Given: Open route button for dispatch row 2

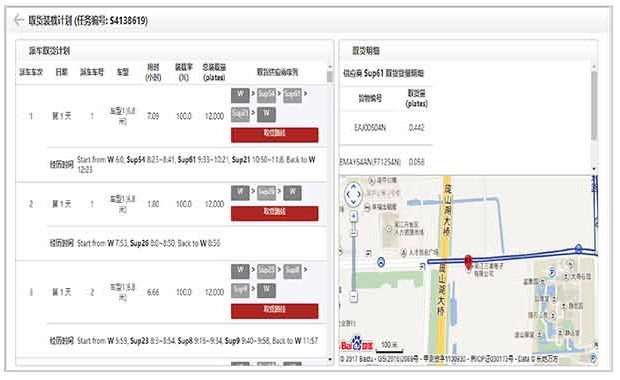Looking at the screenshot, I should (274, 213).
